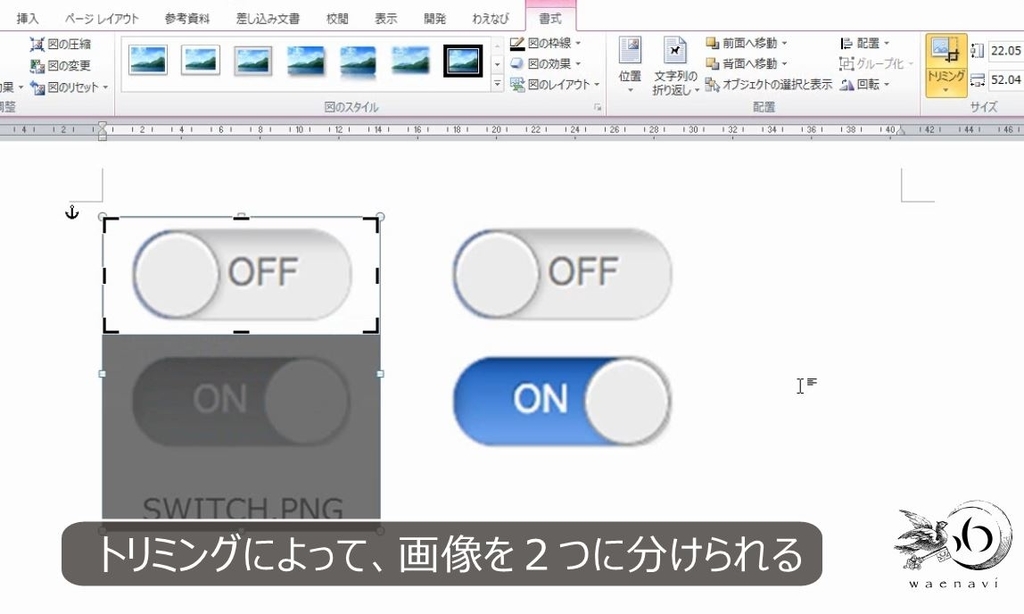Open Selection Pane (オブジェクトの選択と表示)
Image resolution: width=1024 pixels, height=614 pixels.
769,84
